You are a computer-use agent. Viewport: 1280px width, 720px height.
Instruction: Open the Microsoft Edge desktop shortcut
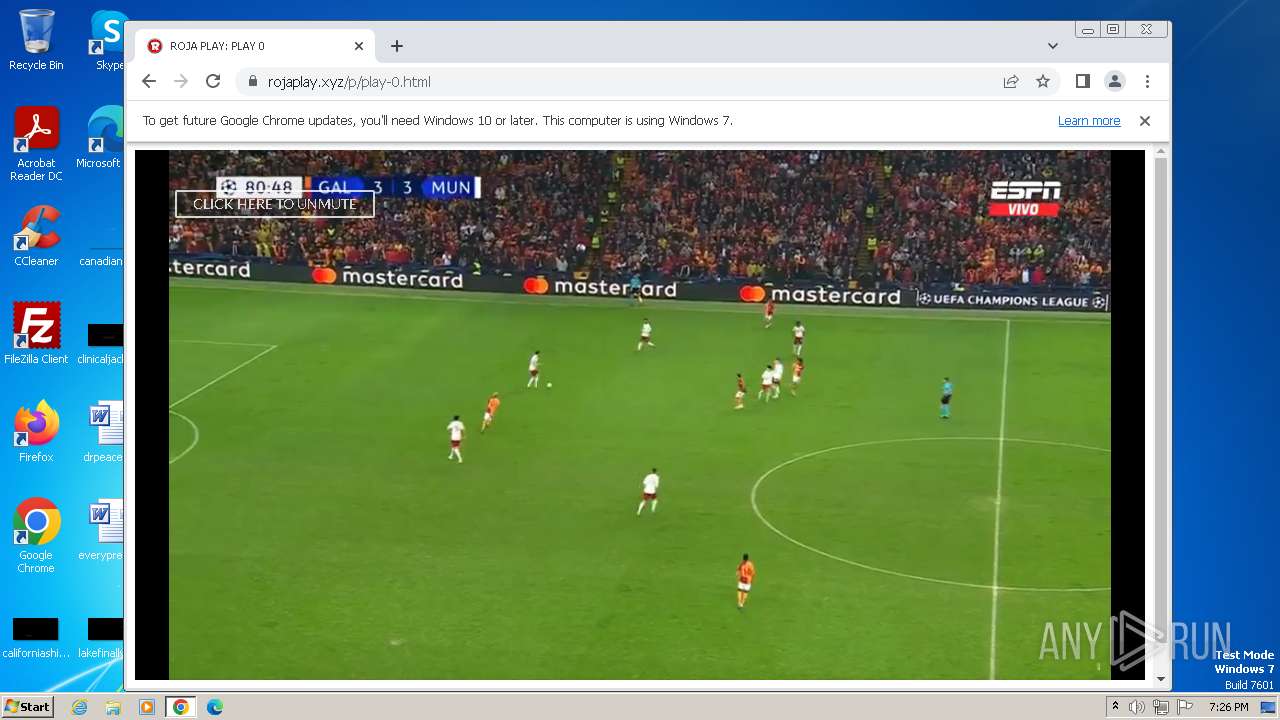(103, 138)
